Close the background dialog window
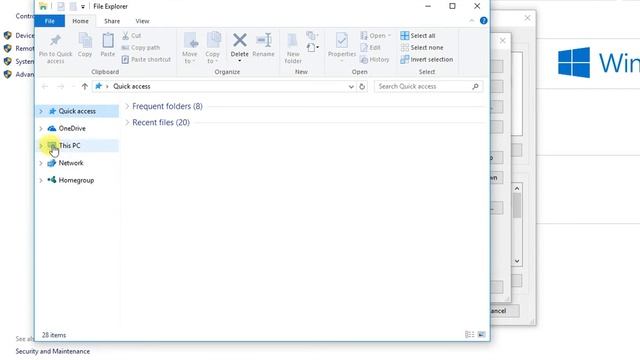640x360 pixels. (x=527, y=18)
